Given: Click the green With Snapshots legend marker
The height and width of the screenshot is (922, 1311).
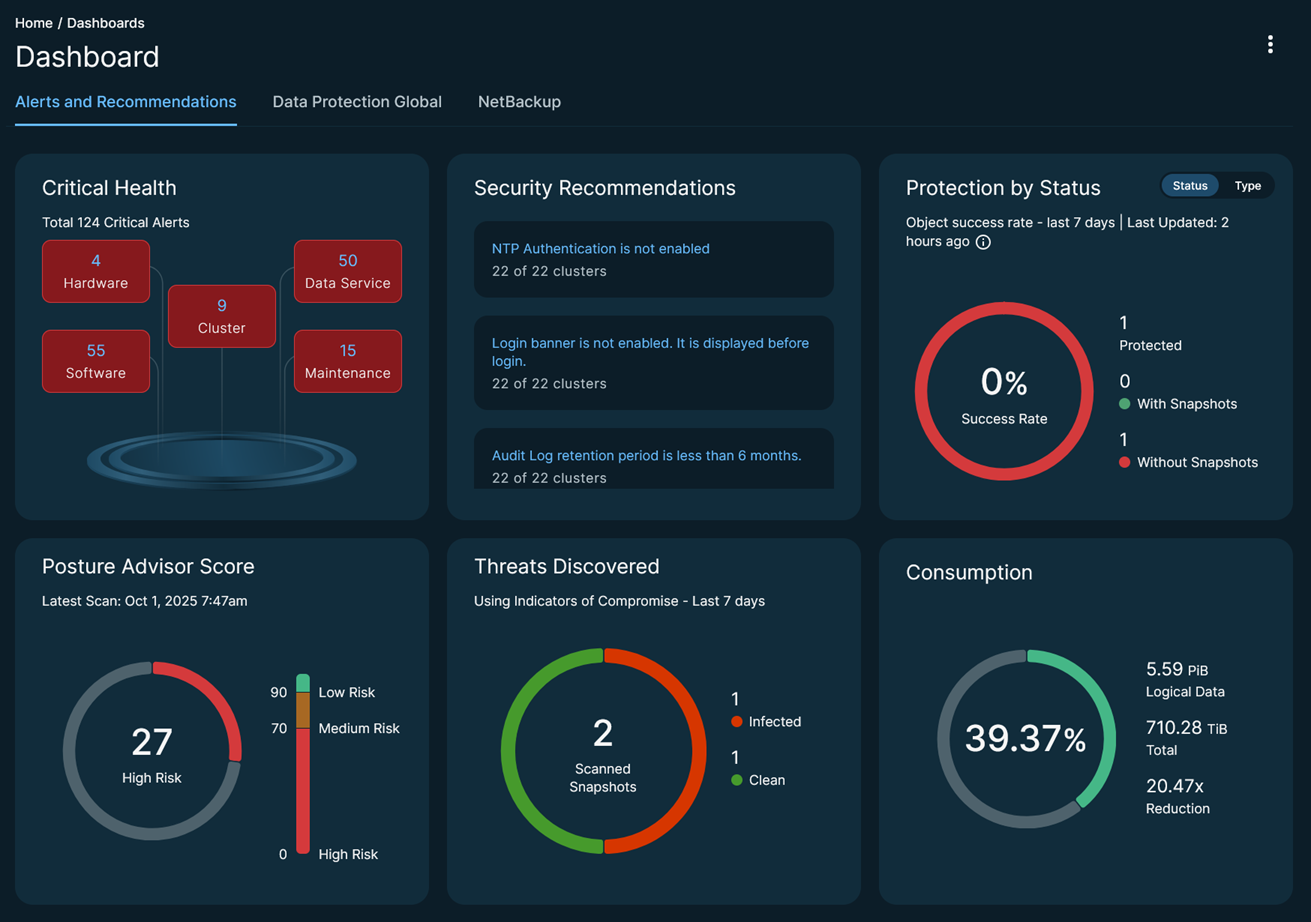Looking at the screenshot, I should 1124,404.
